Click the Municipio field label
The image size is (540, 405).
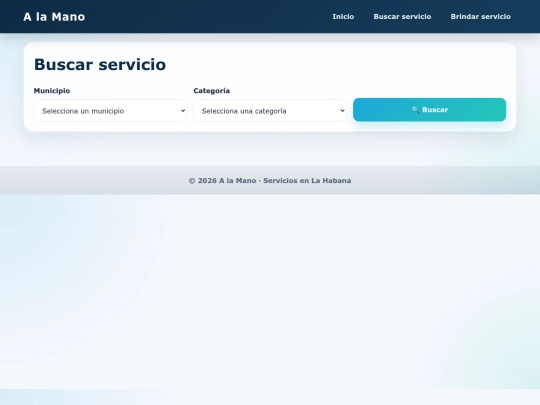[52, 91]
